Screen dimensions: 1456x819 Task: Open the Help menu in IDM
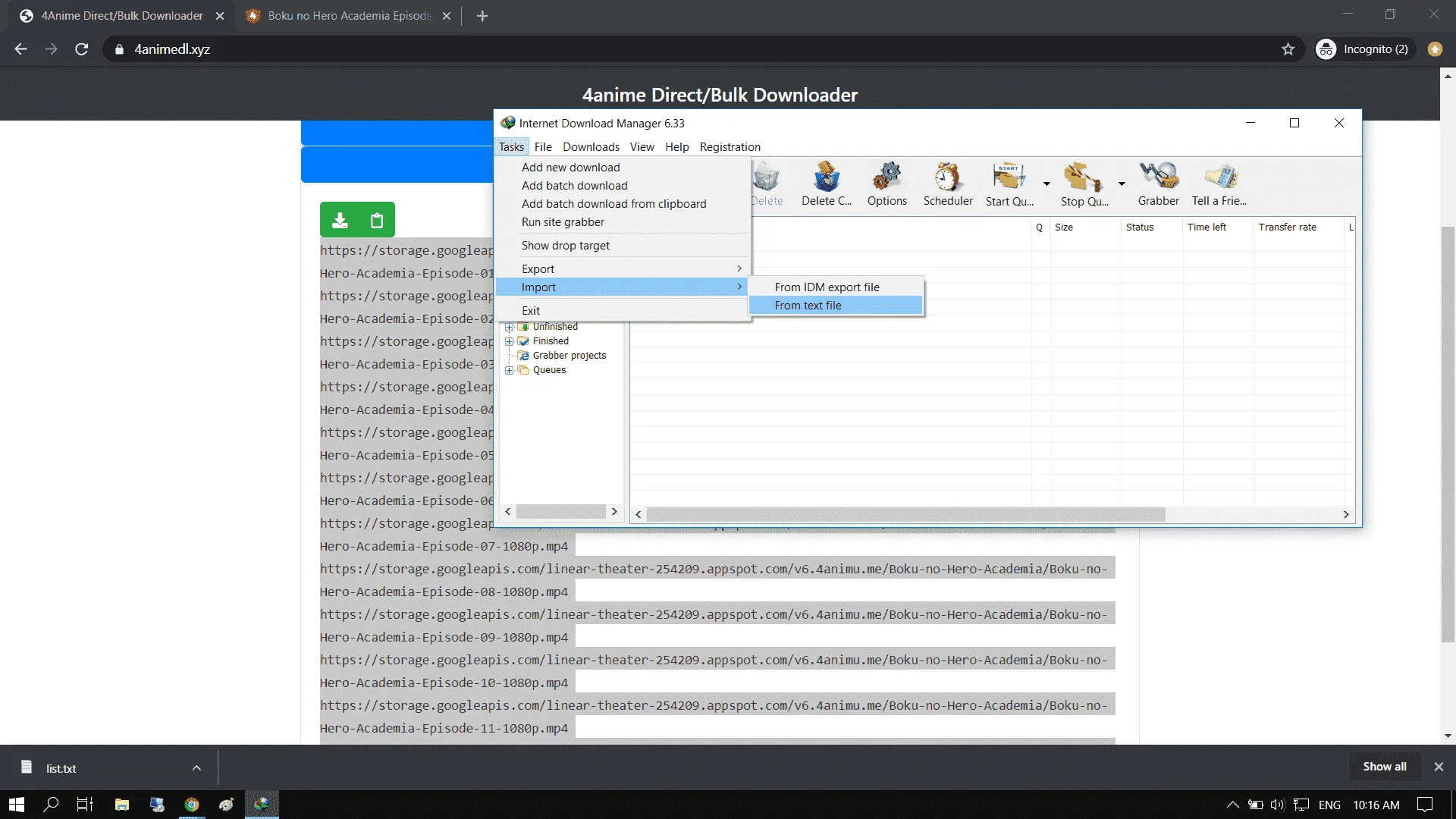(x=677, y=147)
